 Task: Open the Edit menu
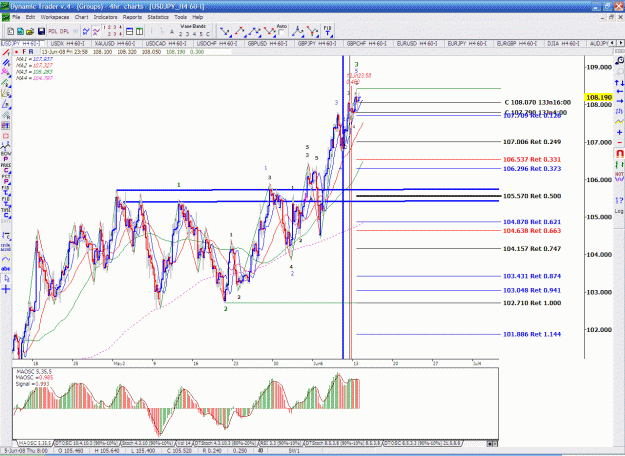coord(30,17)
